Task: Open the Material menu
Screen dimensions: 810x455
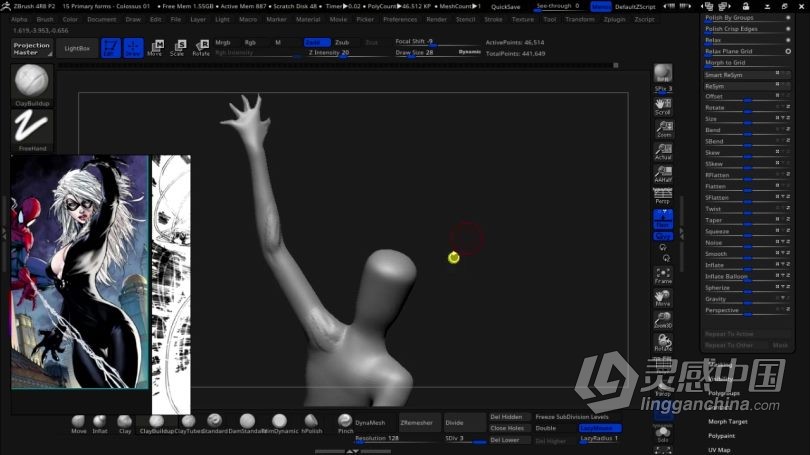Action: [x=308, y=19]
